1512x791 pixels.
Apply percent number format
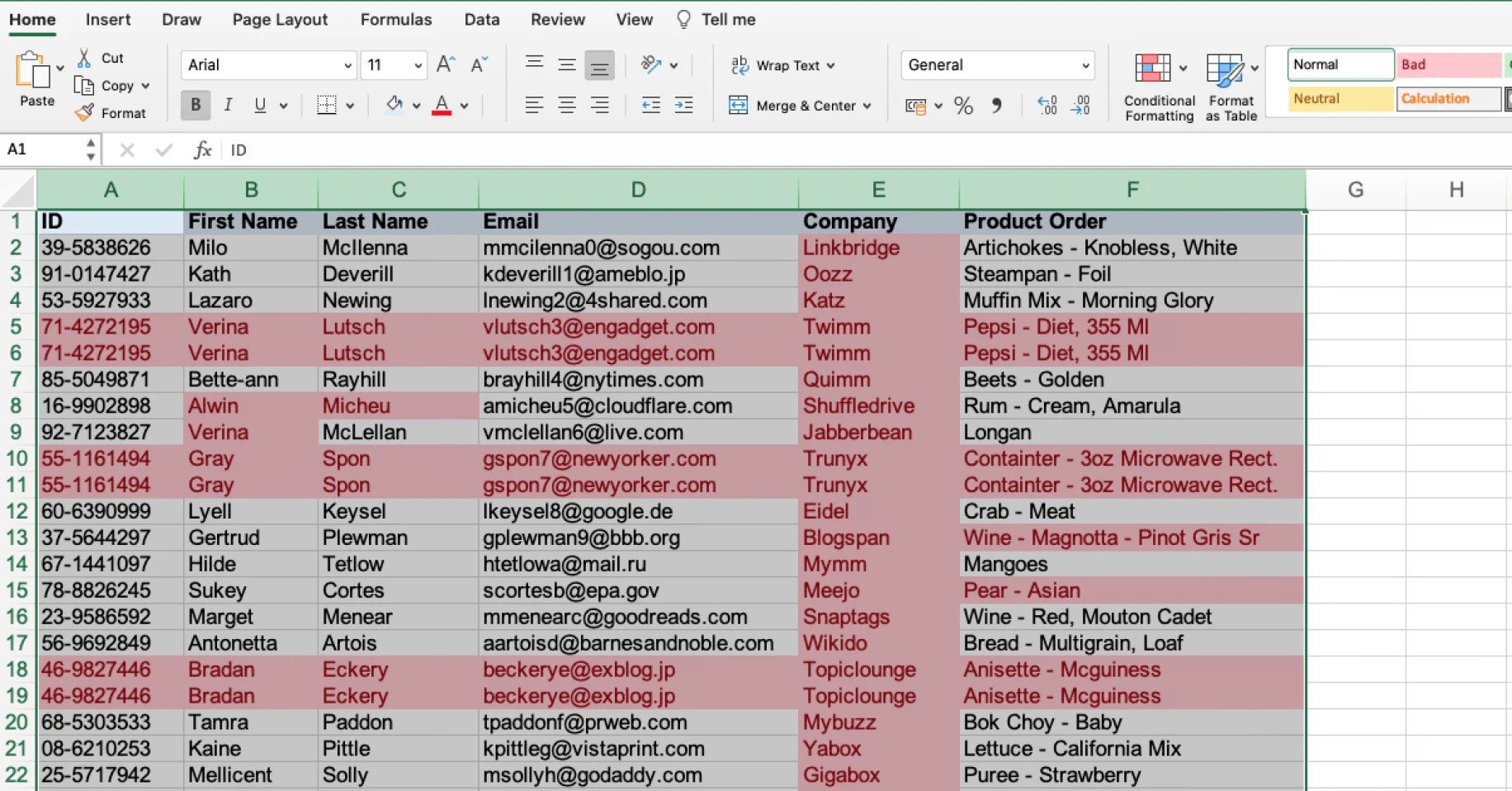pos(962,106)
